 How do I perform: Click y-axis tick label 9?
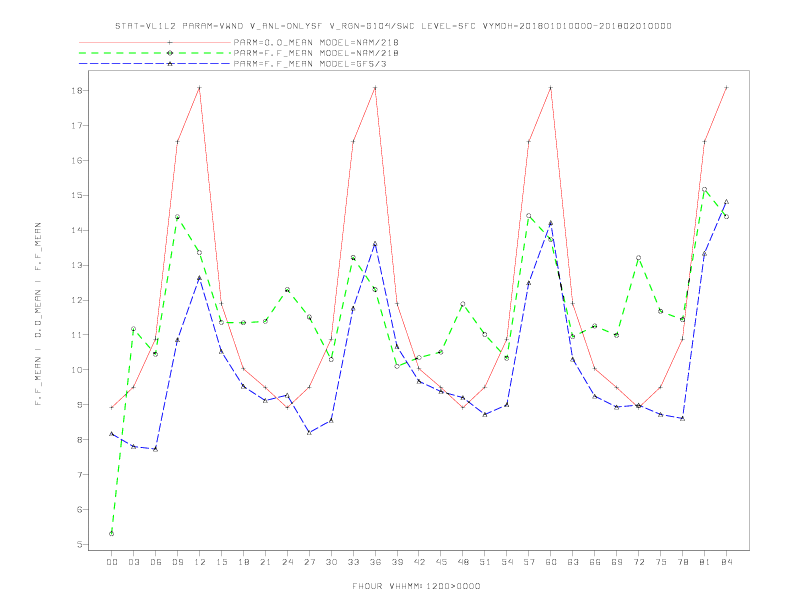click(79, 404)
